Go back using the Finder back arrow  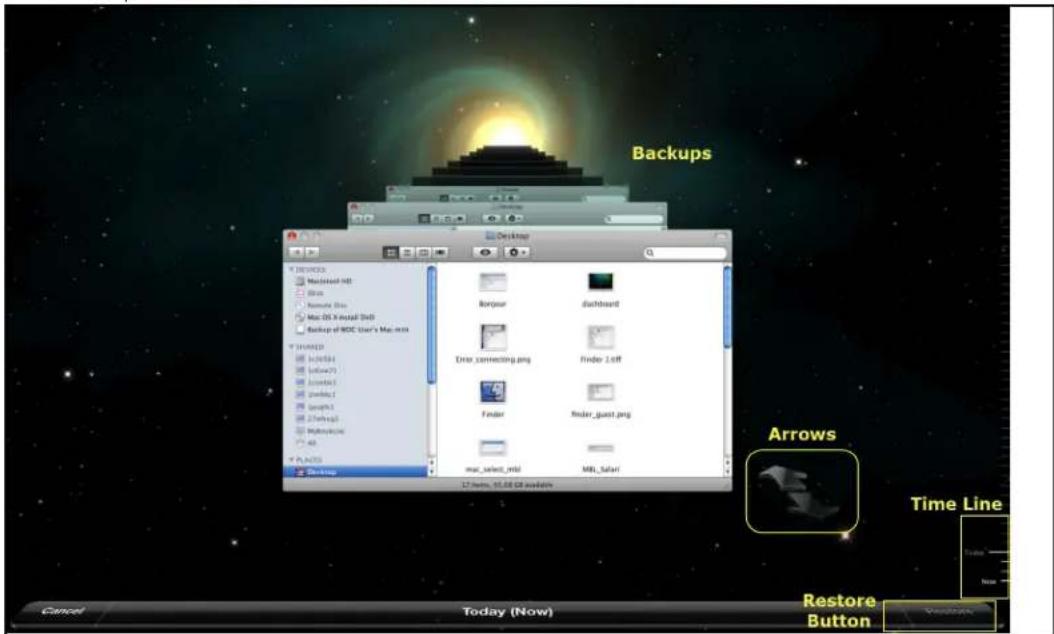point(296,252)
